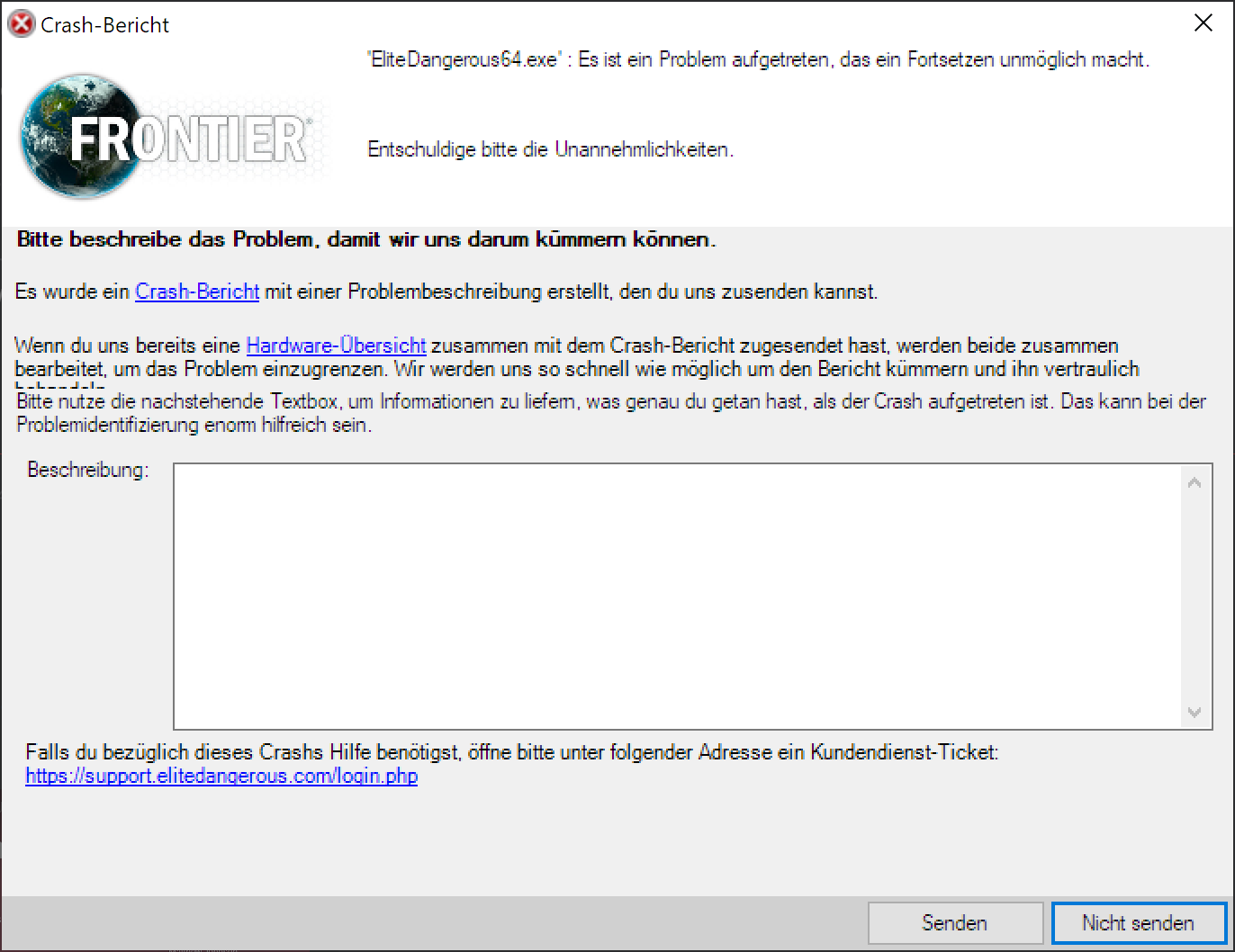Close the Crash-Bericht window
1235x952 pixels.
[1203, 23]
